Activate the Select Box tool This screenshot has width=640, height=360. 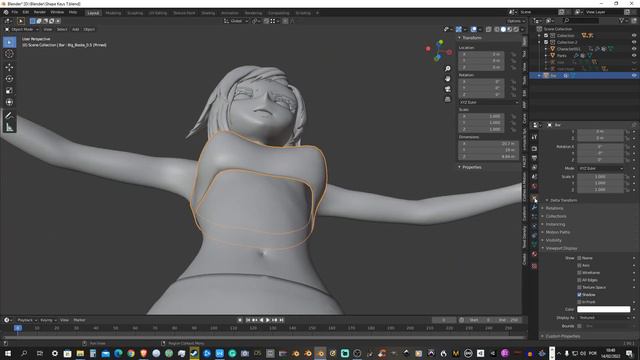(x=9, y=42)
